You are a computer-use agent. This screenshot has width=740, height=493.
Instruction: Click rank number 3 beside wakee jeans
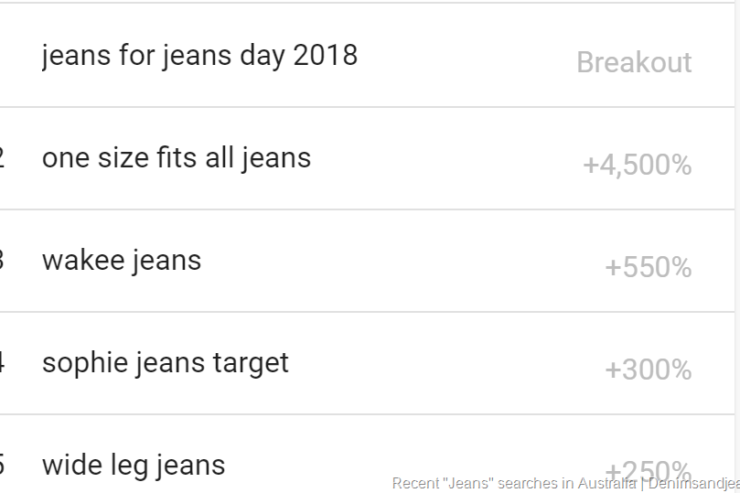(1, 260)
